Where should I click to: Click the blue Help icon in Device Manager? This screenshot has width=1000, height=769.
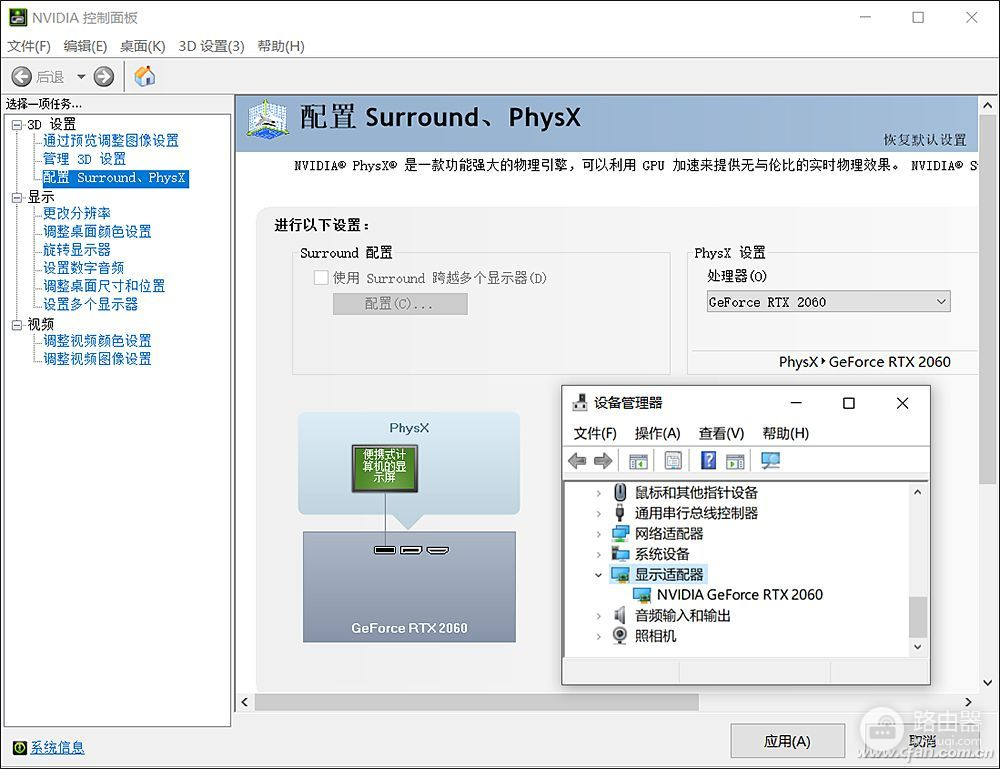pyautogui.click(x=708, y=460)
